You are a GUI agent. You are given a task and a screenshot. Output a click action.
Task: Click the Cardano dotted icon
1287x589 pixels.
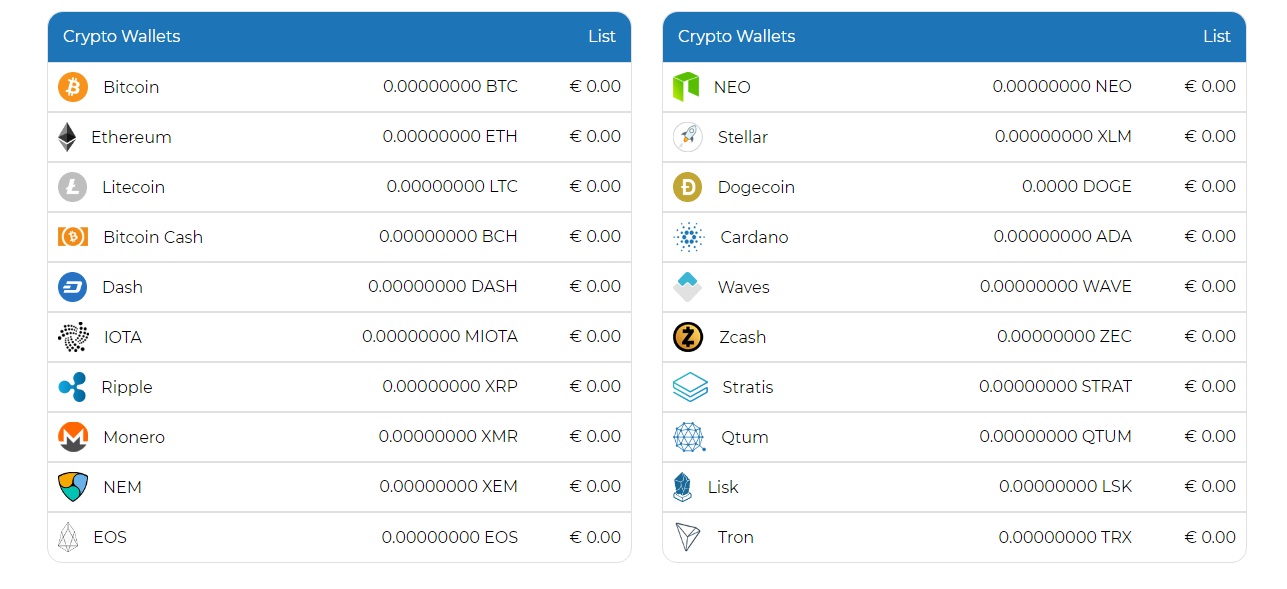689,237
